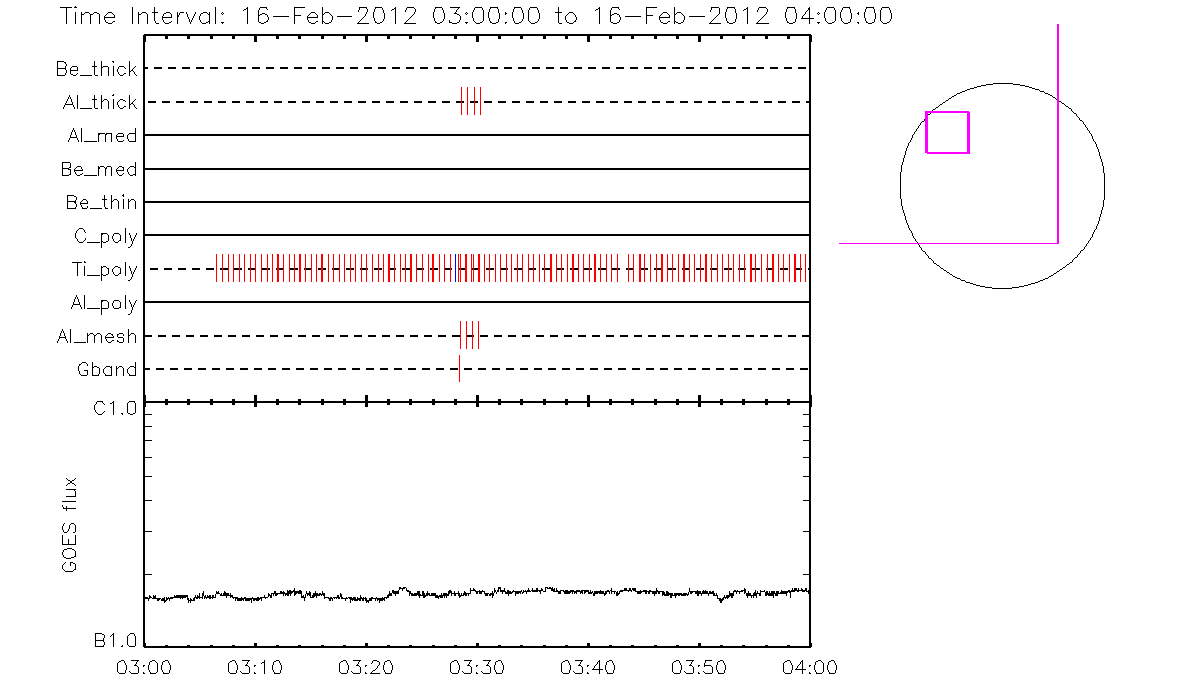
Task: Click the Al_thick exposure marker cluster
Action: (470, 102)
